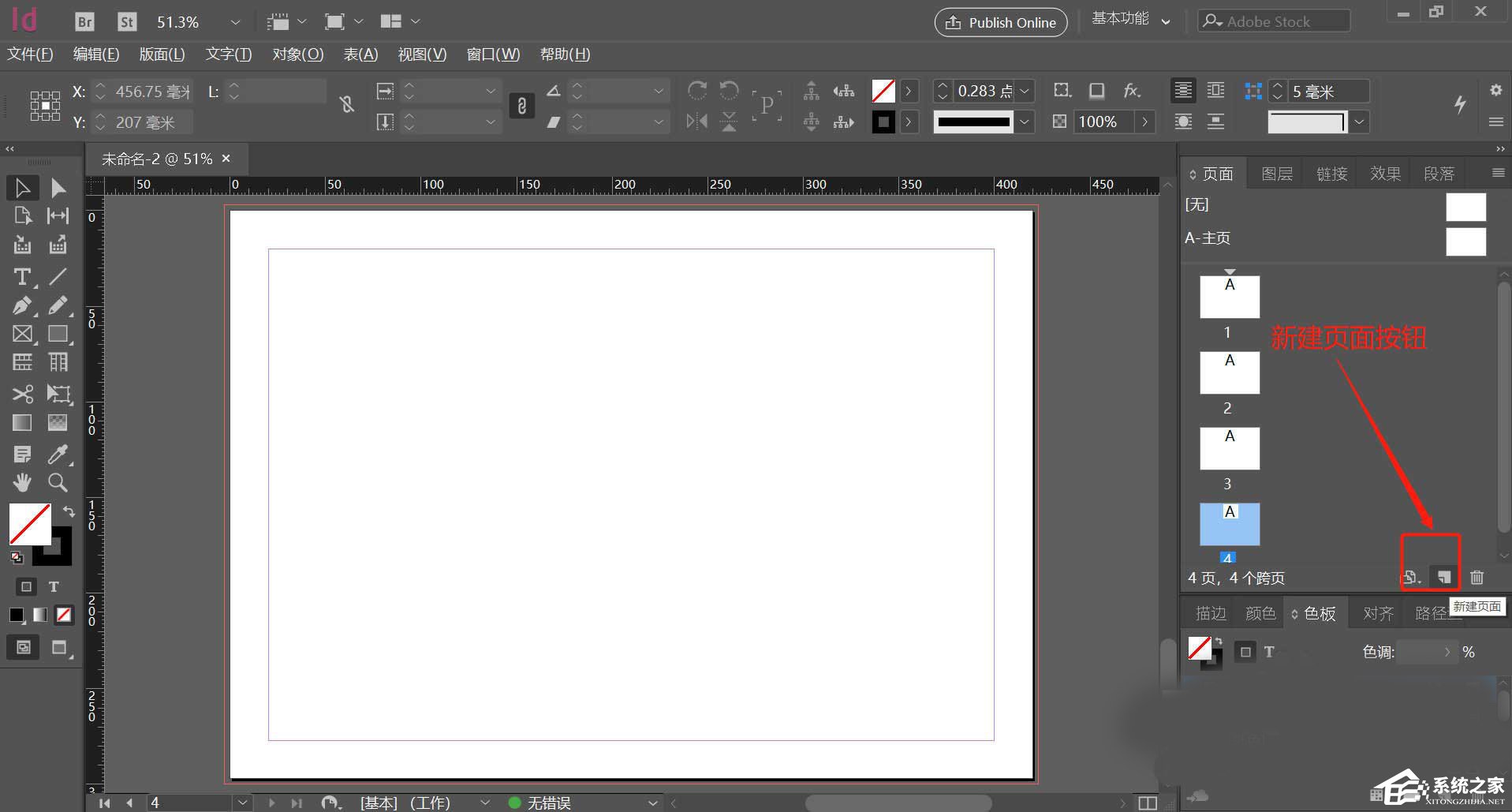
Task: Click the Publish Online button
Action: tap(1000, 22)
